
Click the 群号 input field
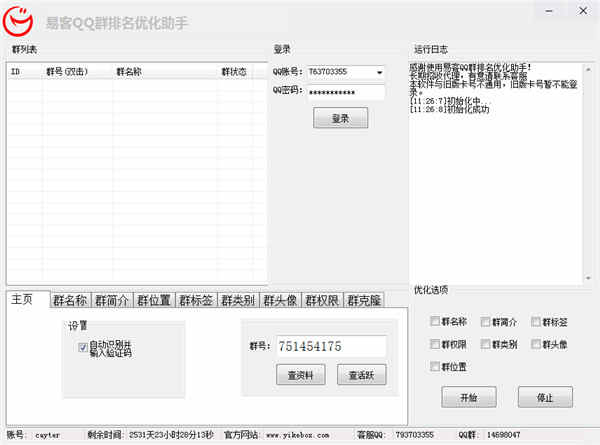coord(331,346)
